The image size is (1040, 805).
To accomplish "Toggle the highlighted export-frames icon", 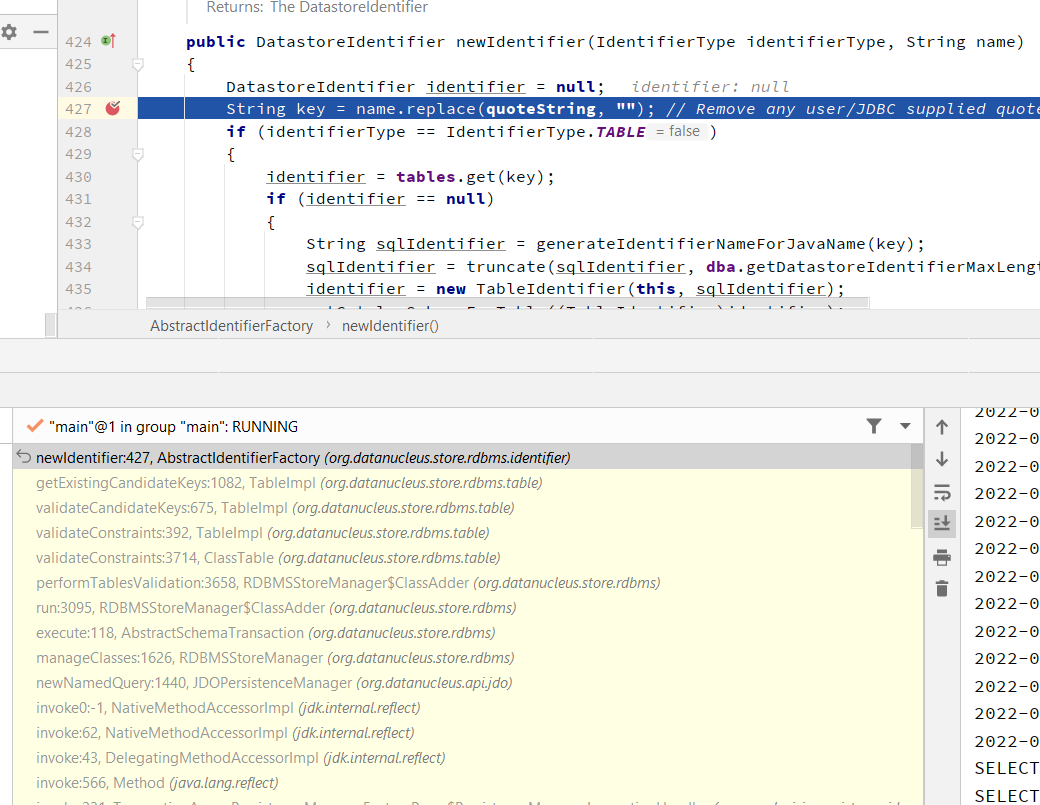I will [x=941, y=522].
